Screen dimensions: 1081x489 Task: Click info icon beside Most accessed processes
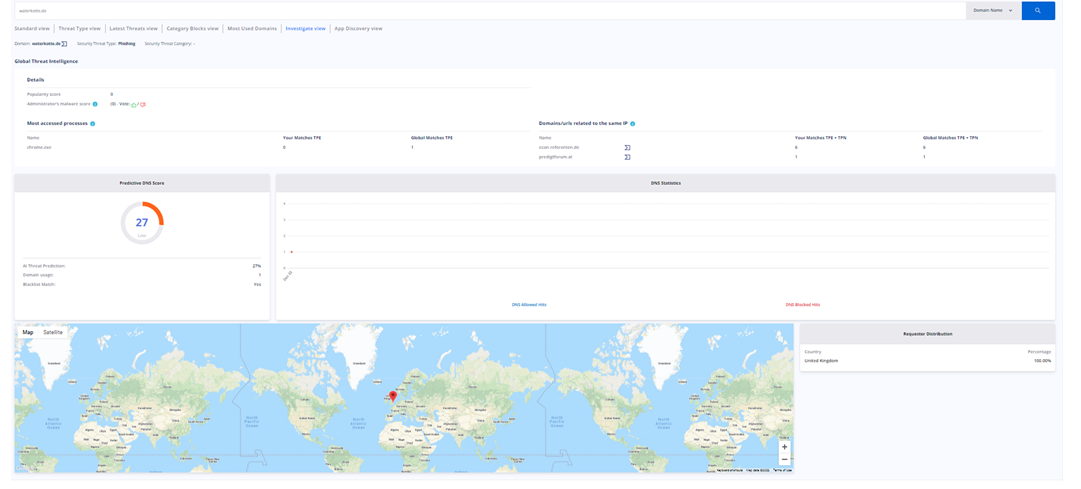click(x=92, y=123)
